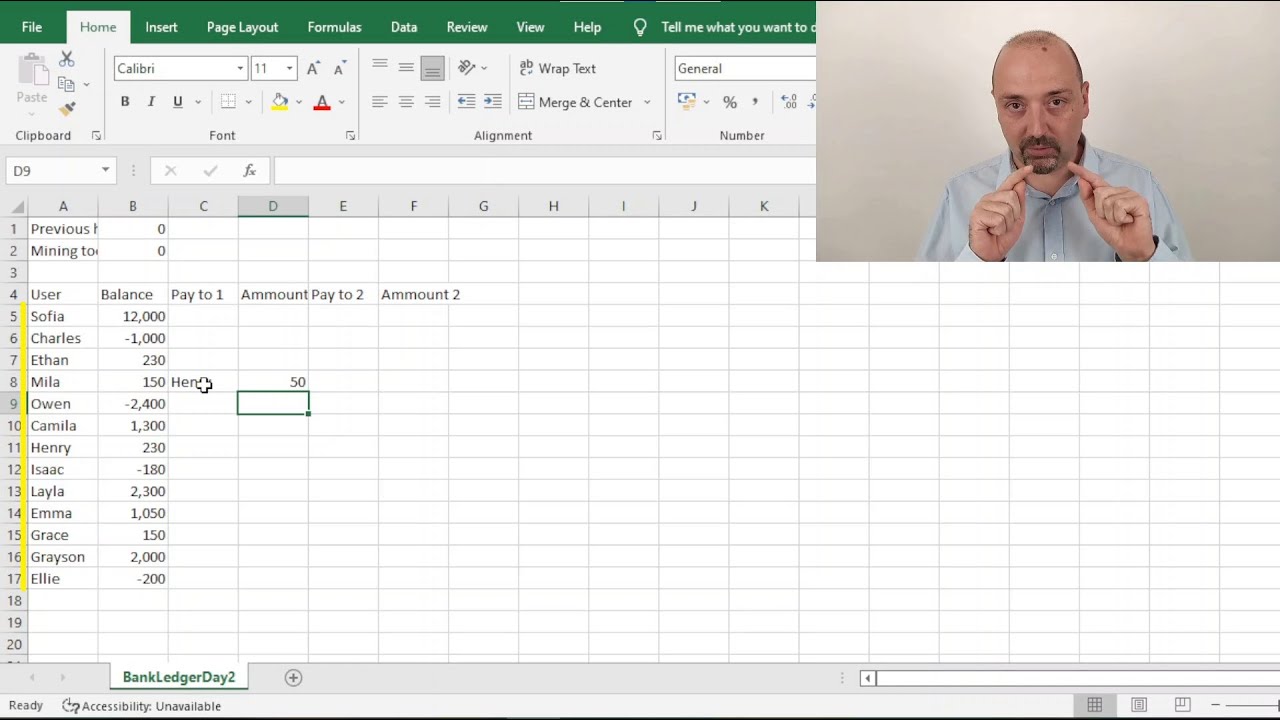
Task: Apply the Borders button
Action: pyautogui.click(x=228, y=102)
